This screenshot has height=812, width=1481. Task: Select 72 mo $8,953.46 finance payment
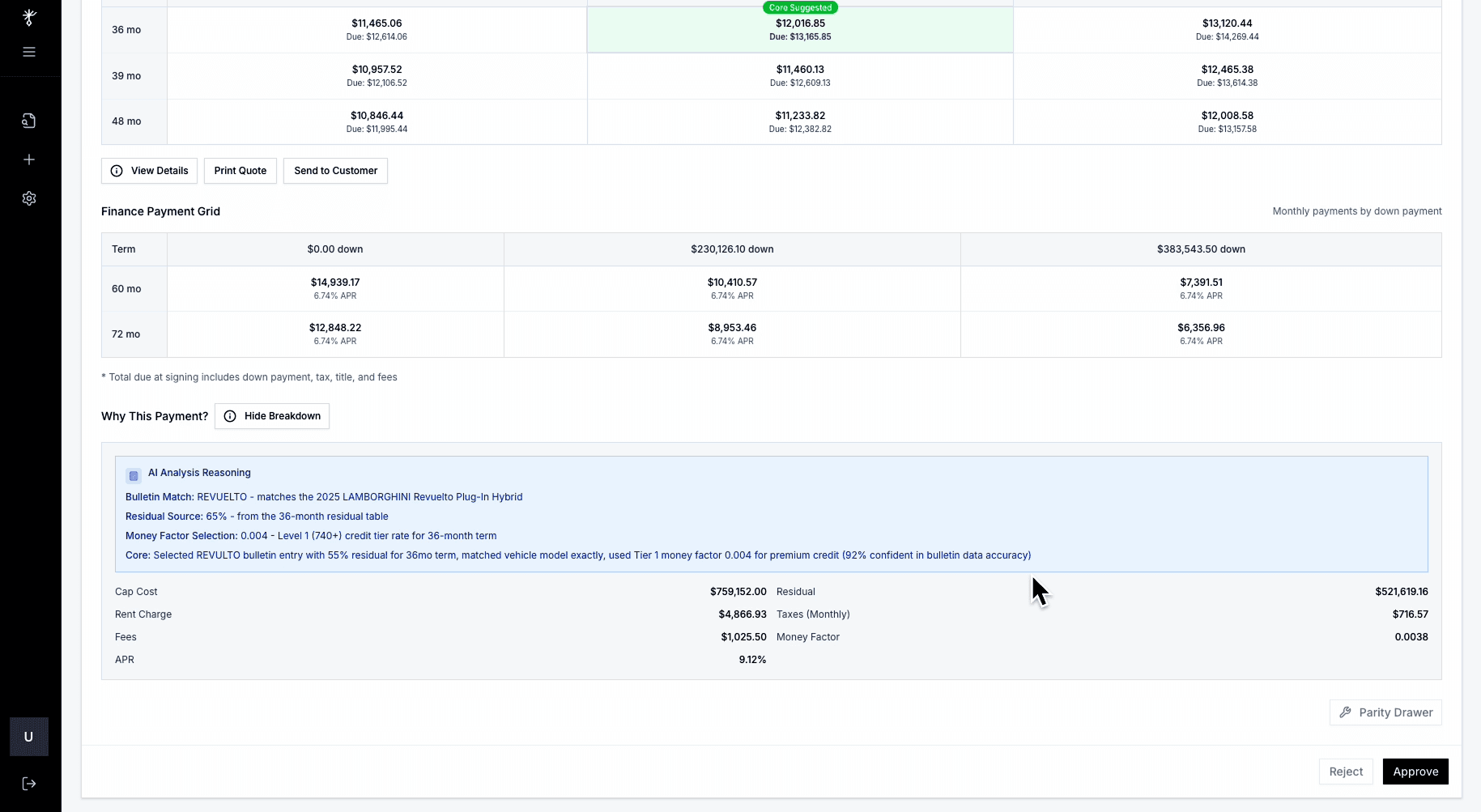pos(732,334)
